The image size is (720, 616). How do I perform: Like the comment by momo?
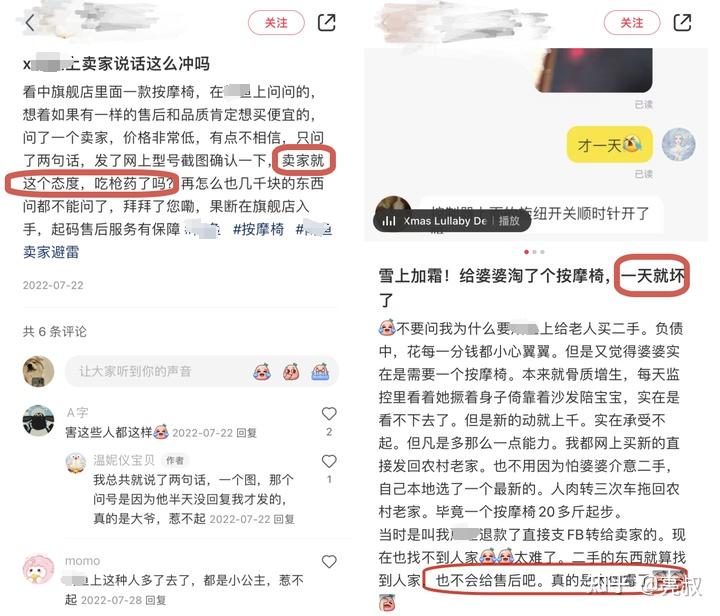click(329, 562)
